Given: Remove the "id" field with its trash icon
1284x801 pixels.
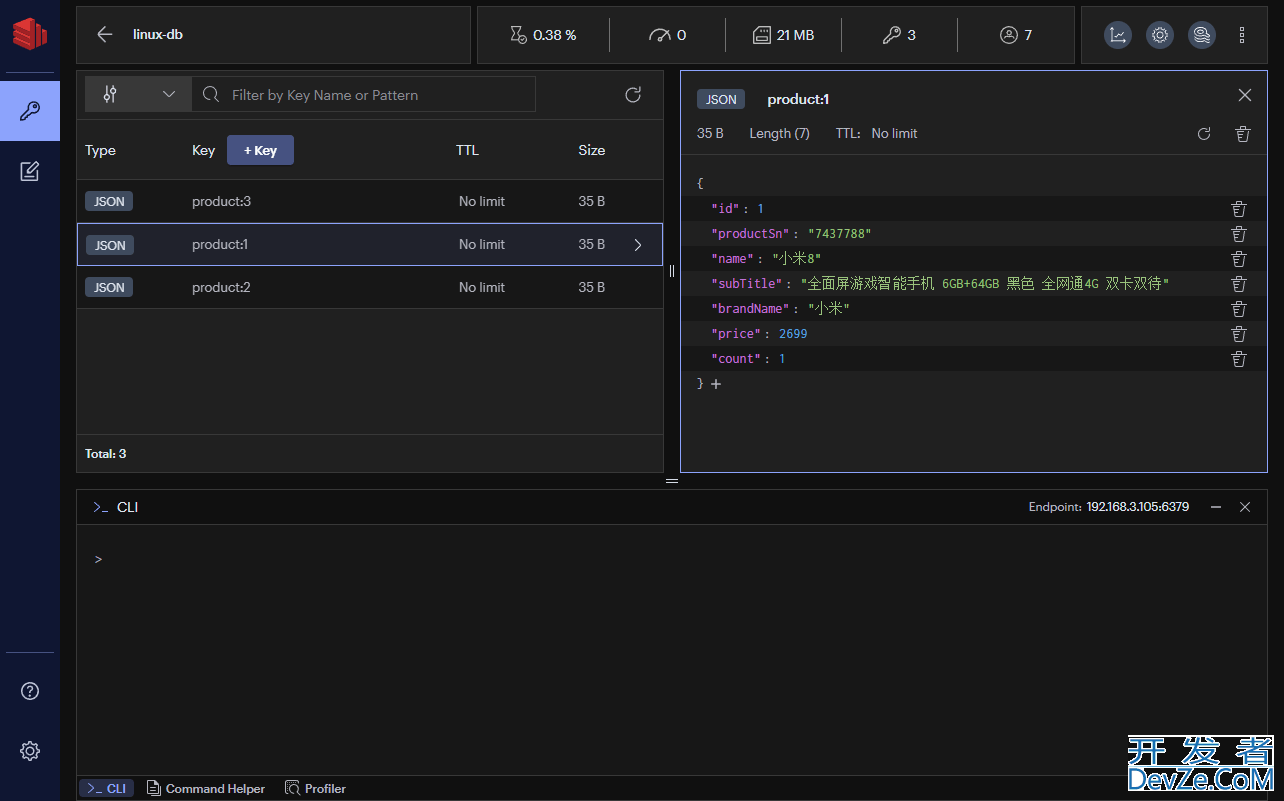Looking at the screenshot, I should (x=1239, y=209).
